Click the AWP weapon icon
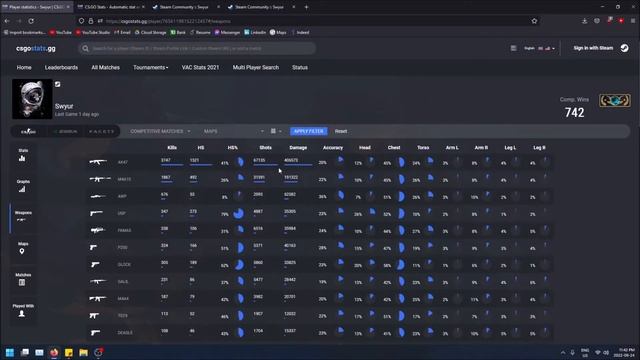The image size is (640, 360). (x=98, y=196)
